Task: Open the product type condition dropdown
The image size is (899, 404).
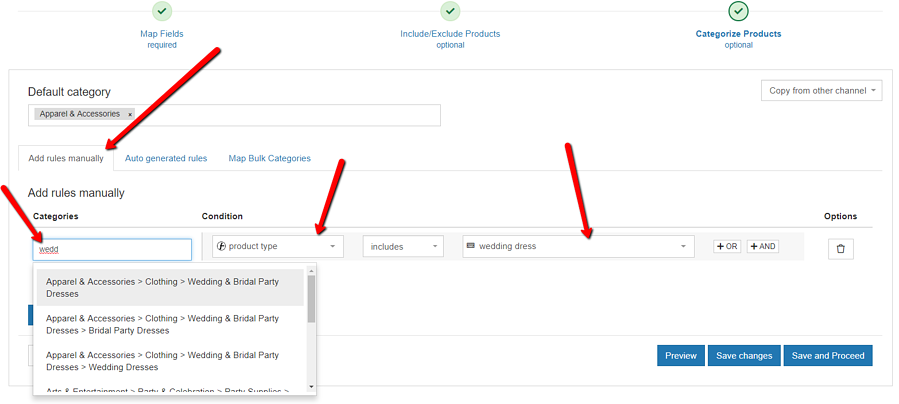Action: (278, 246)
